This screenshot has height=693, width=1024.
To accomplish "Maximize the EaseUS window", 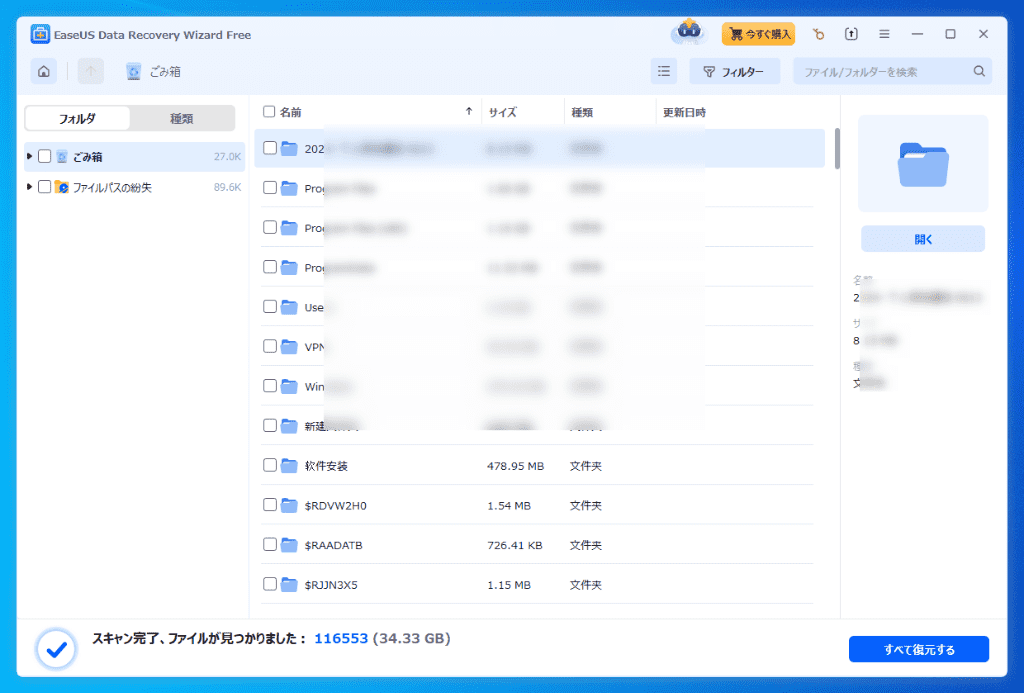I will (950, 34).
